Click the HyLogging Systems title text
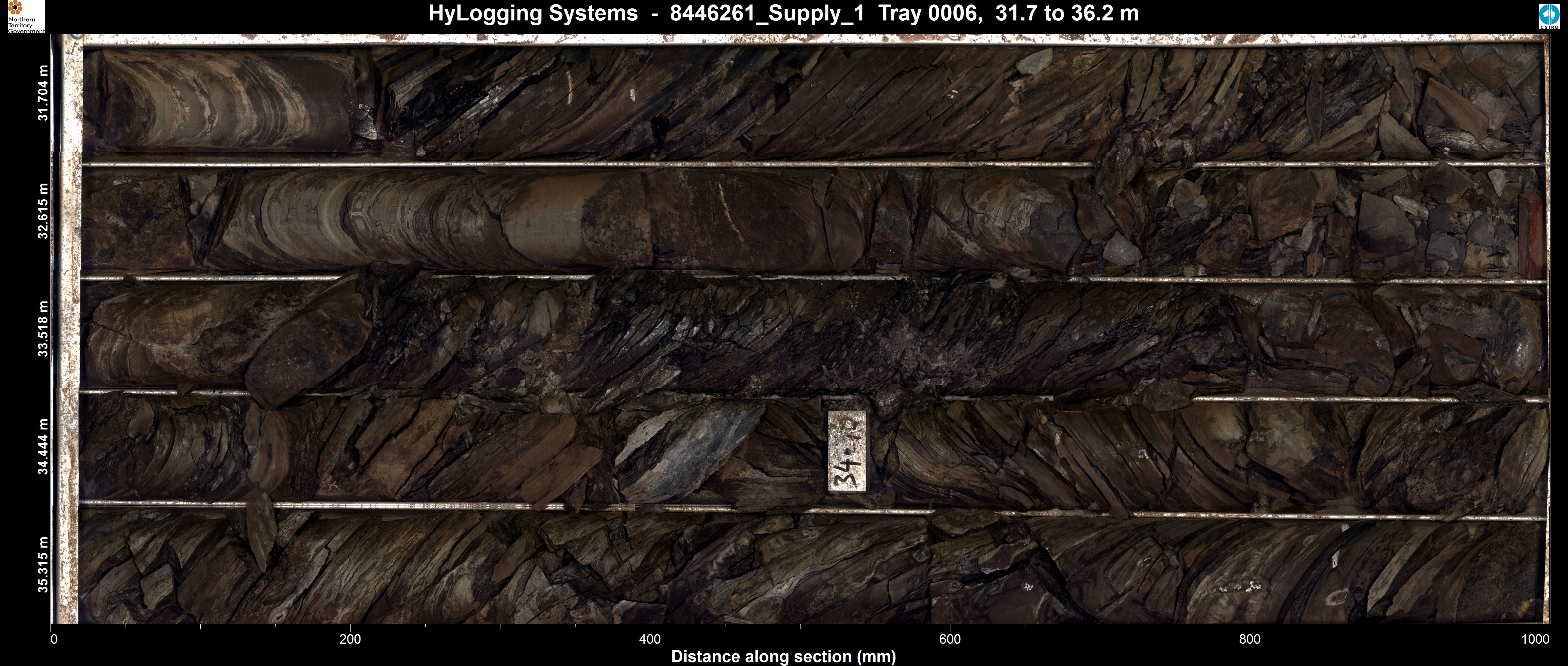Image resolution: width=1568 pixels, height=666 pixels. click(533, 13)
